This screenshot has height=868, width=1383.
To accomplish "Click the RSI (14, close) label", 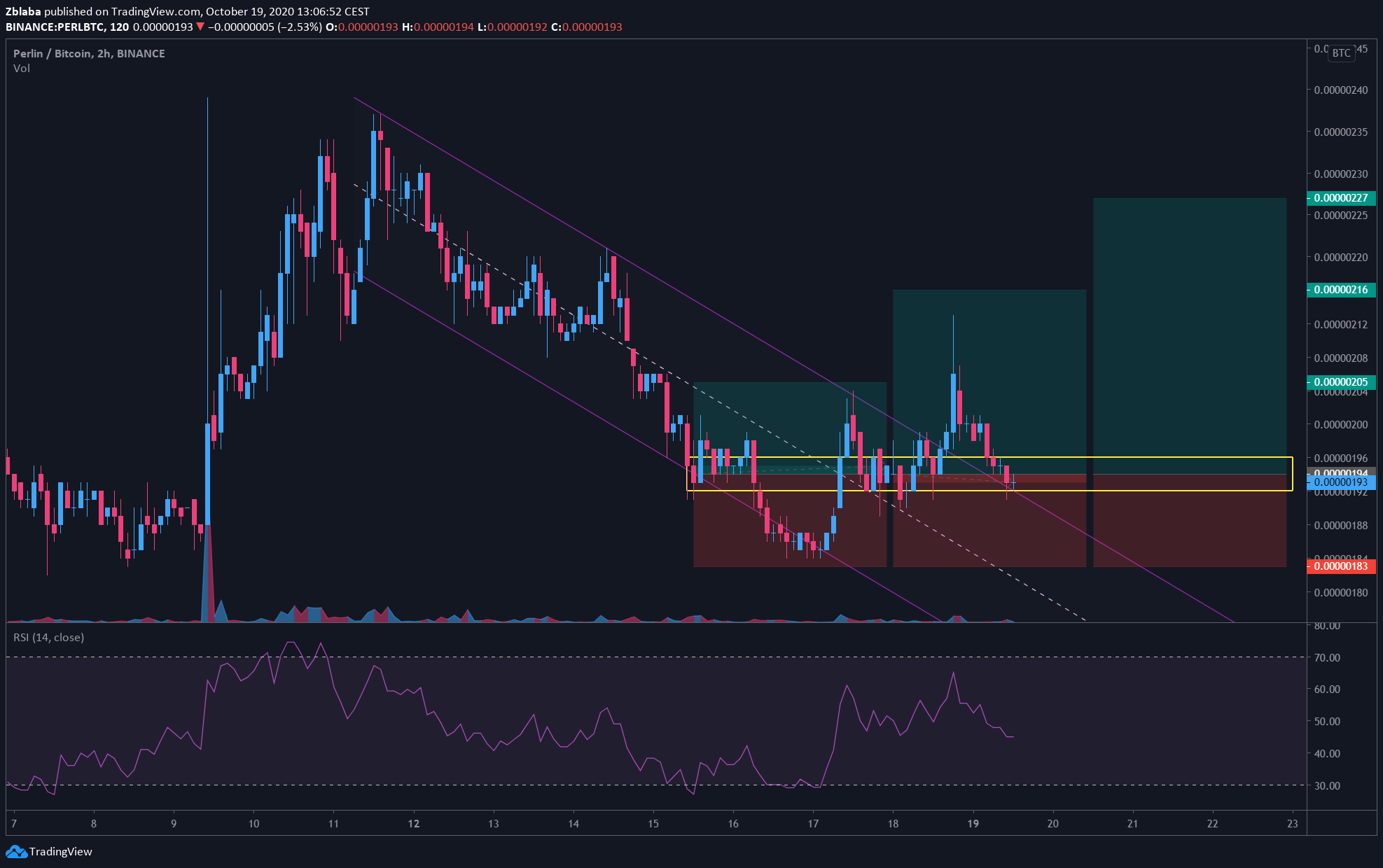I will pos(48,637).
